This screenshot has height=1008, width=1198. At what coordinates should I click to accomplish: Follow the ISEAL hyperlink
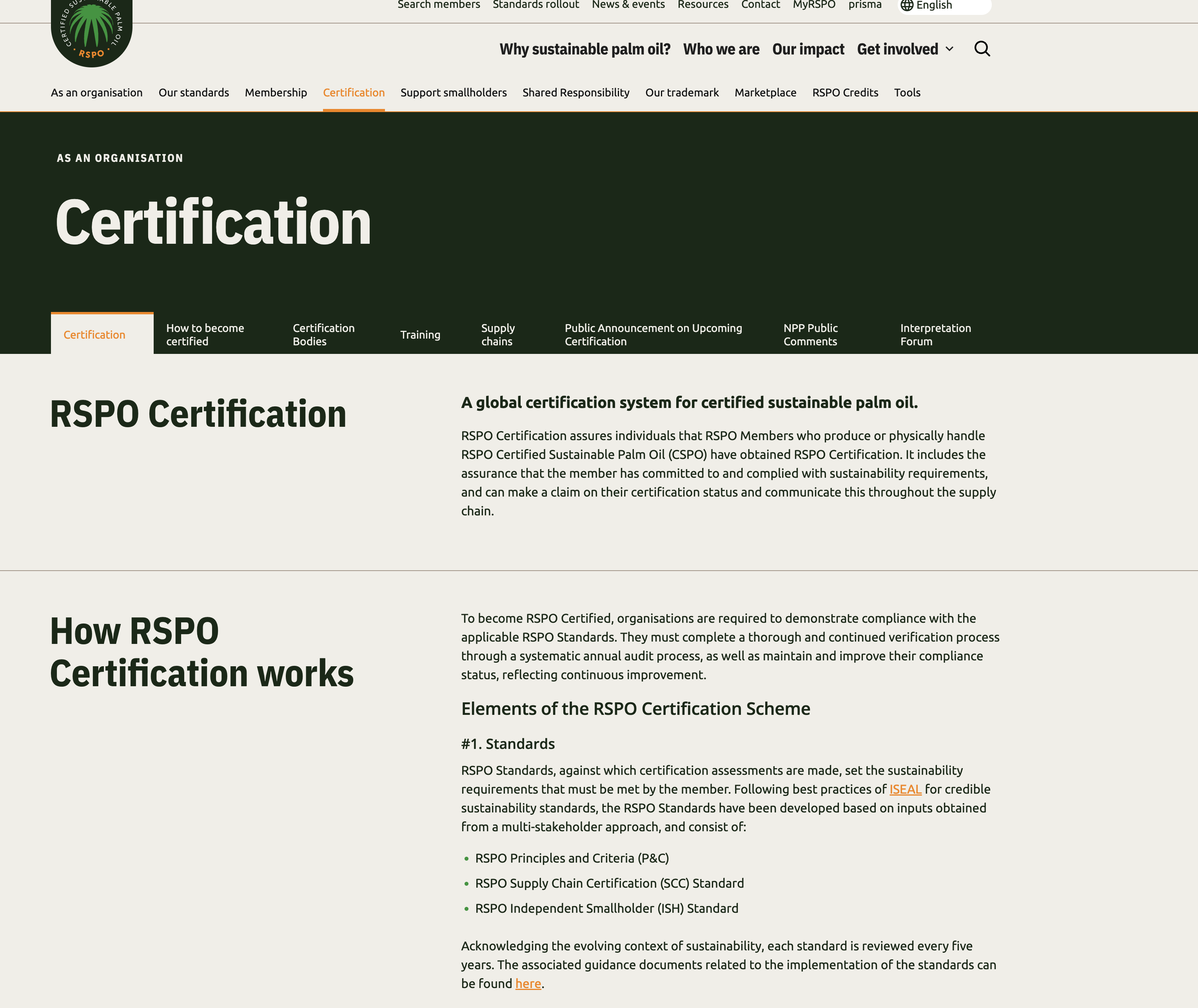[905, 789]
